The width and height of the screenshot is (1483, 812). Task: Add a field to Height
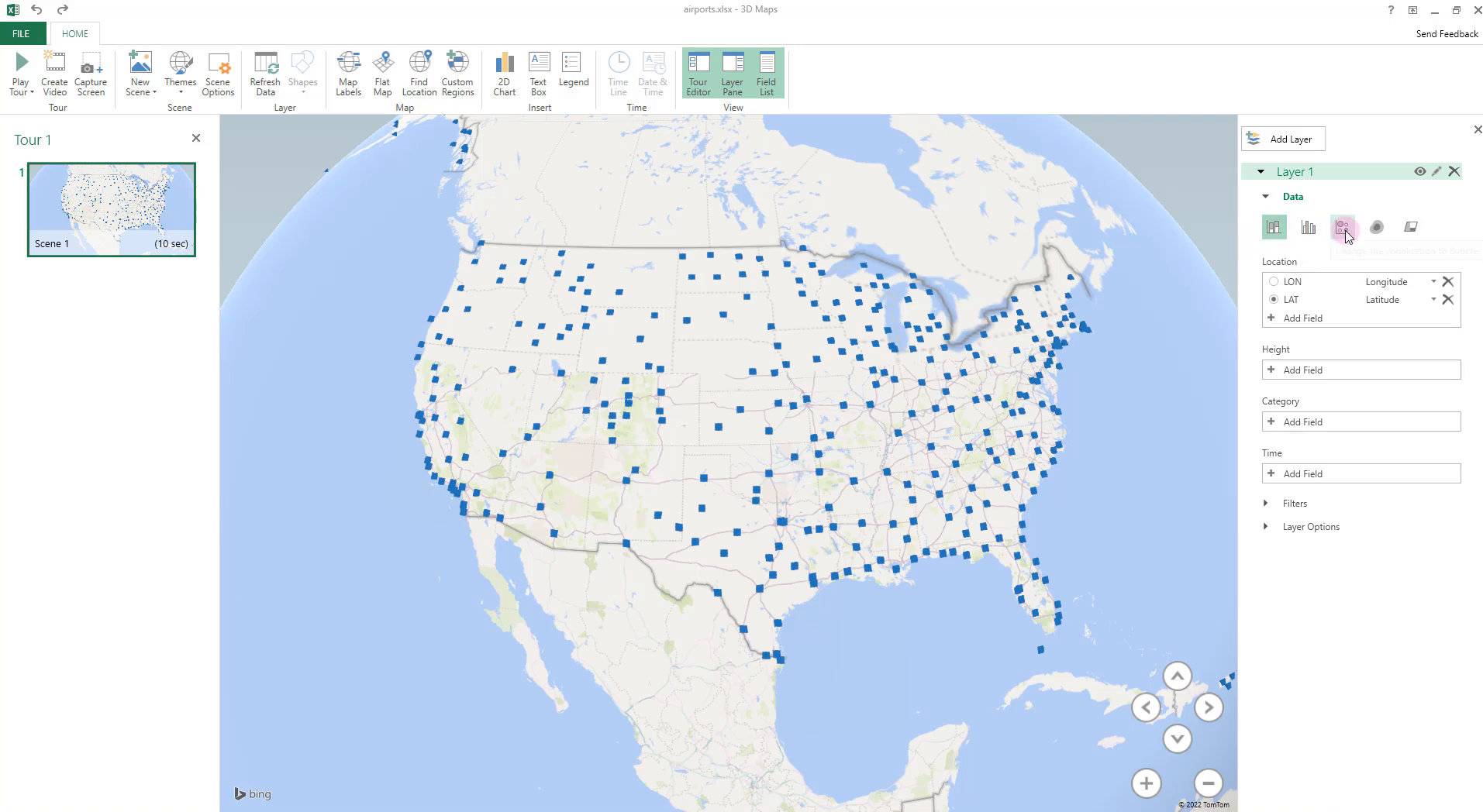[1361, 370]
